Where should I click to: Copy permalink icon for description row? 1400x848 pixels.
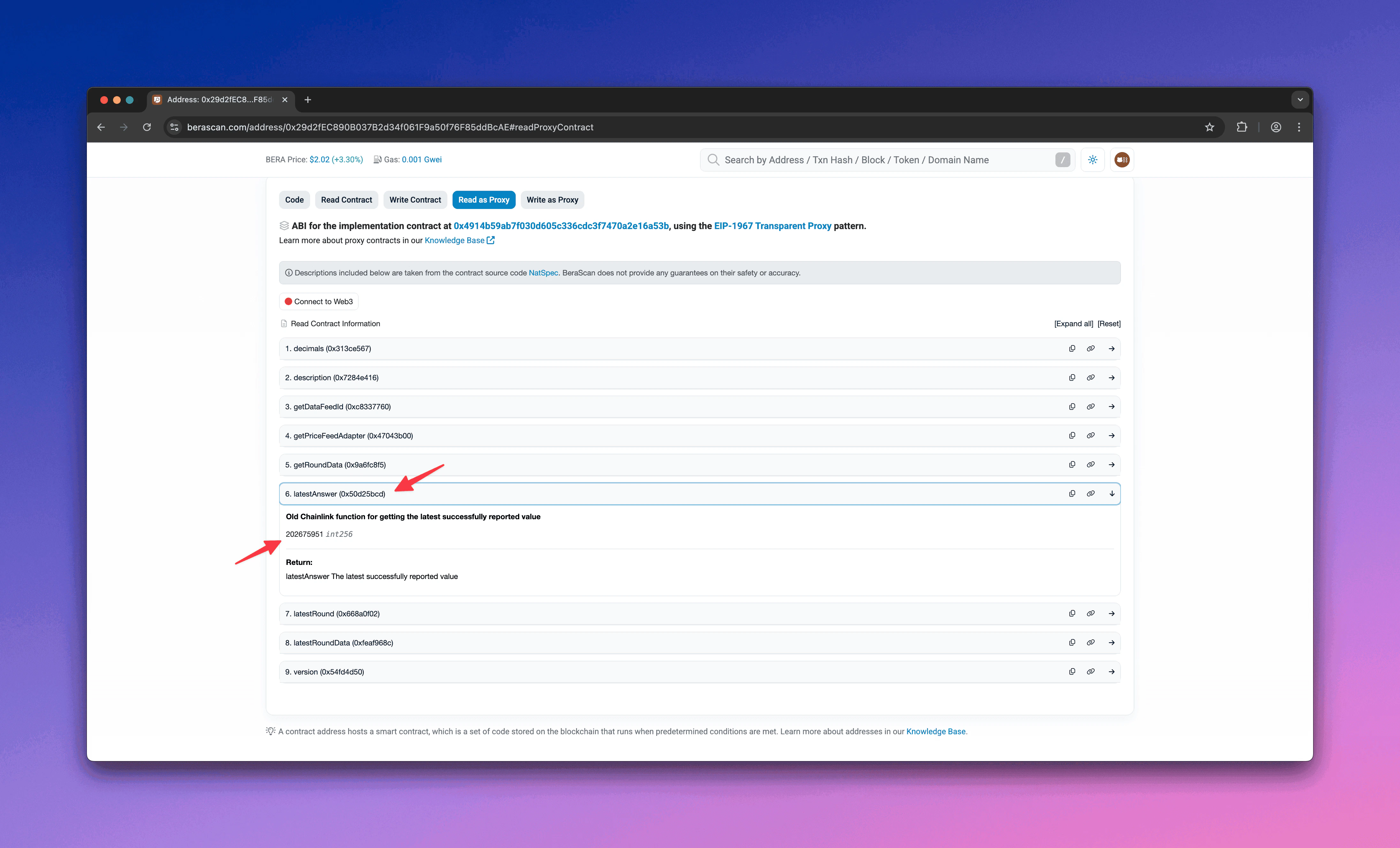pos(1090,377)
